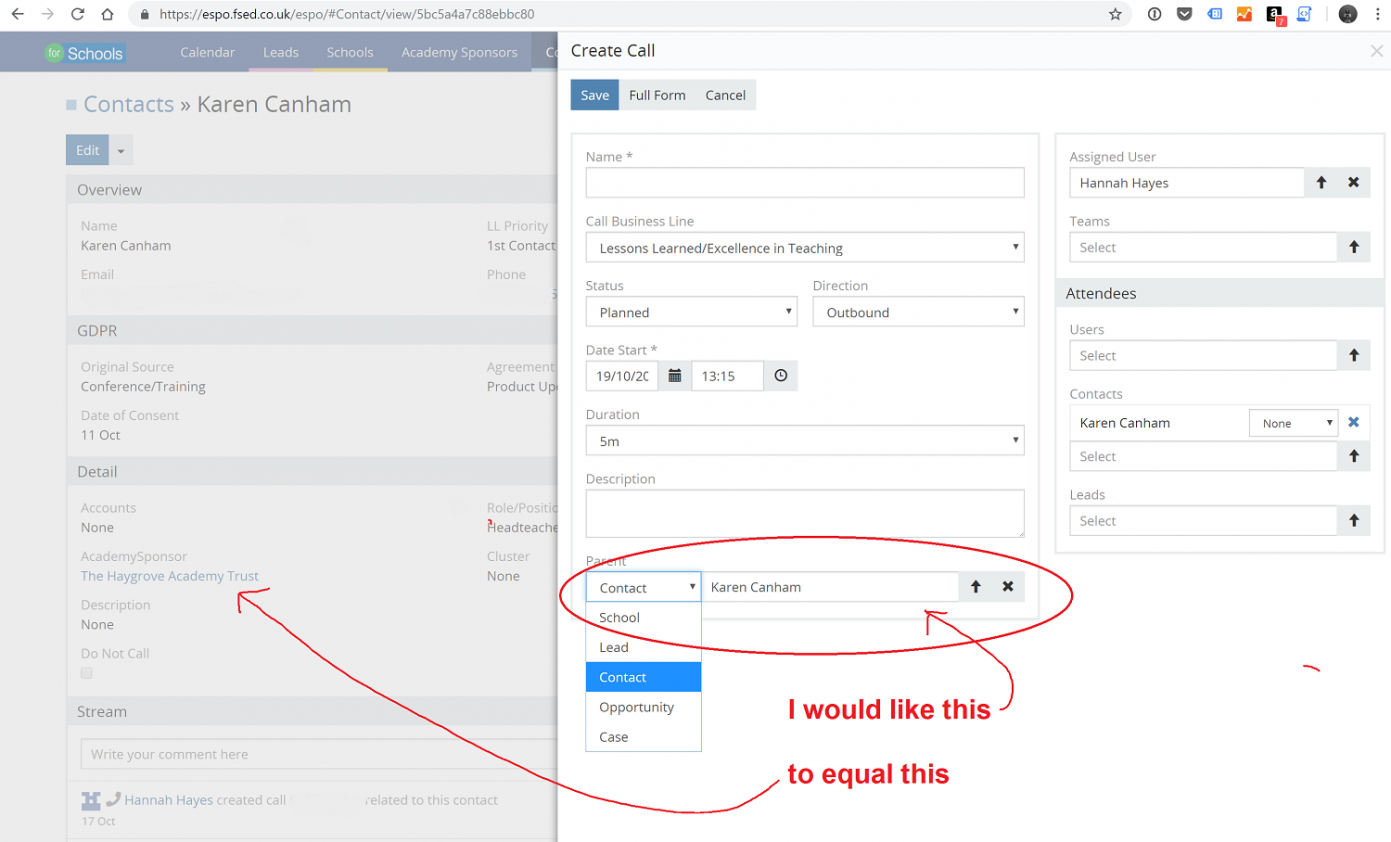The height and width of the screenshot is (842, 1391).
Task: Go to browser home page icon
Action: click(108, 15)
